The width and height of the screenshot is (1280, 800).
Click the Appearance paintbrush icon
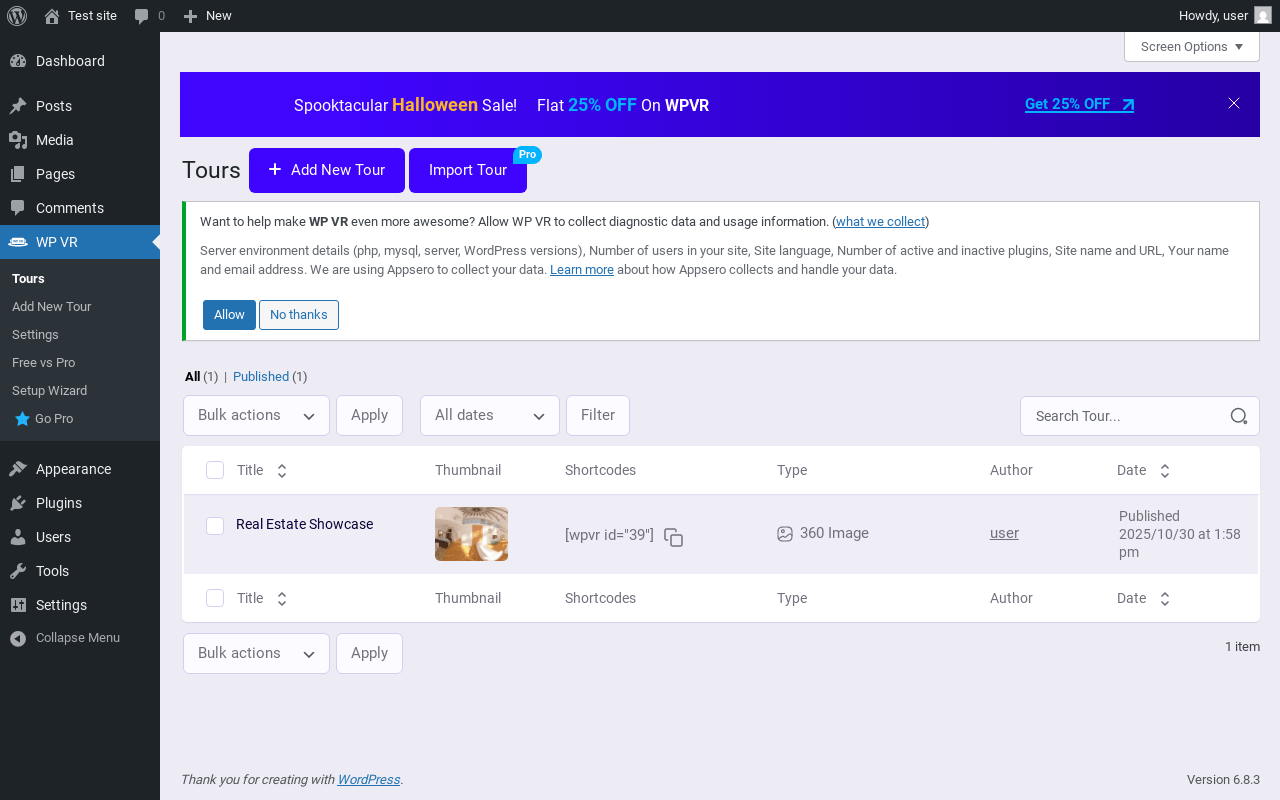click(18, 469)
